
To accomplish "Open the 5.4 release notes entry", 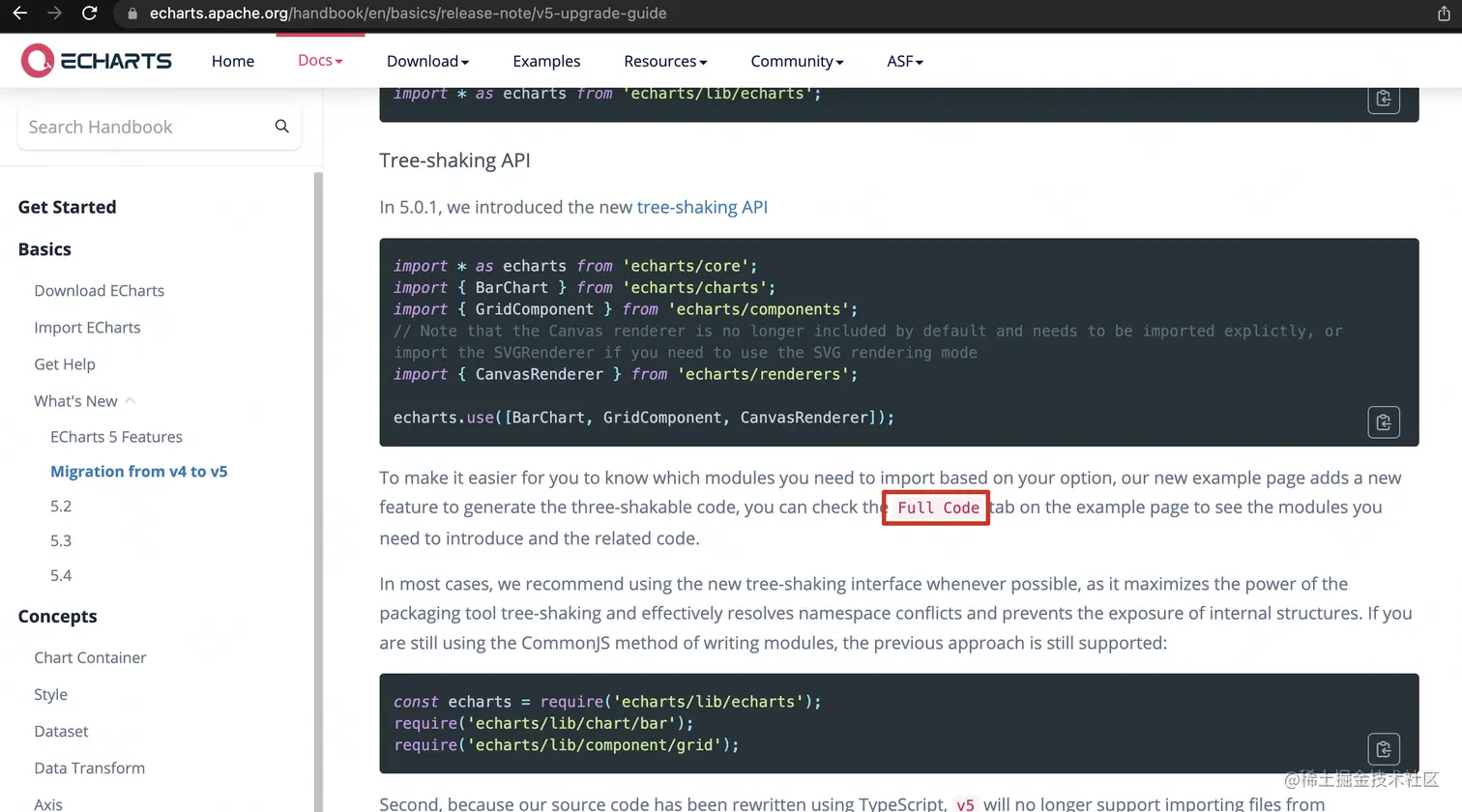I will (61, 576).
